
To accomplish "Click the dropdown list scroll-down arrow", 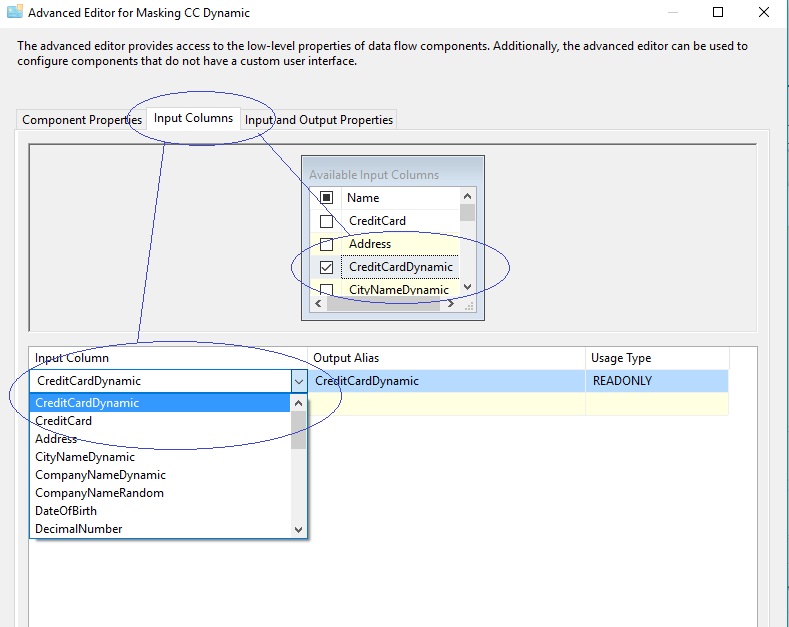I will click(298, 529).
